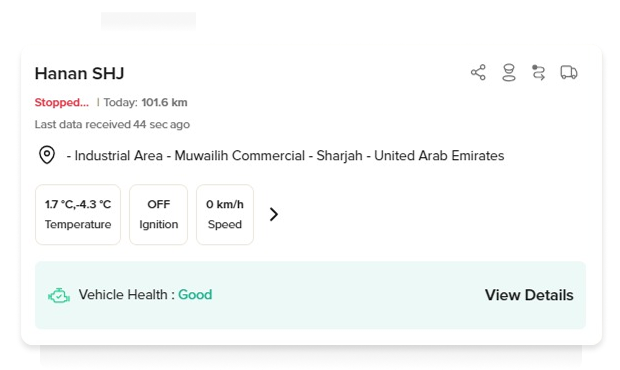Select the Temperature reading card
620x370 pixels.
pos(78,214)
